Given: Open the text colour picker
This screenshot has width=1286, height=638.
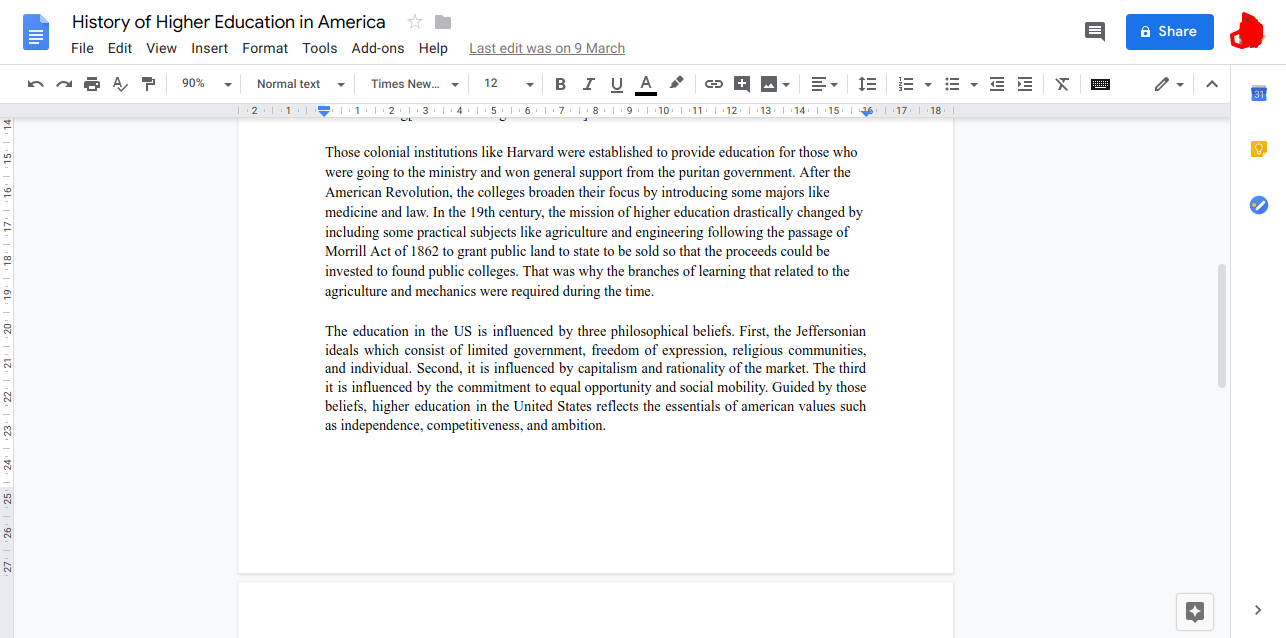Looking at the screenshot, I should (646, 84).
